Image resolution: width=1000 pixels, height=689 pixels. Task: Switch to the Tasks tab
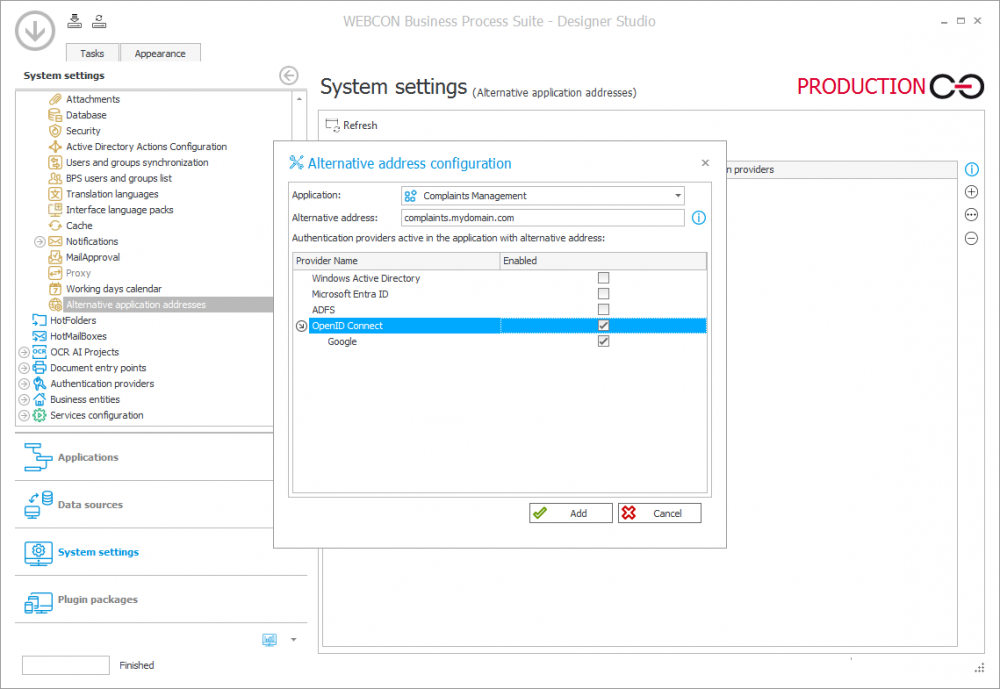(x=92, y=53)
